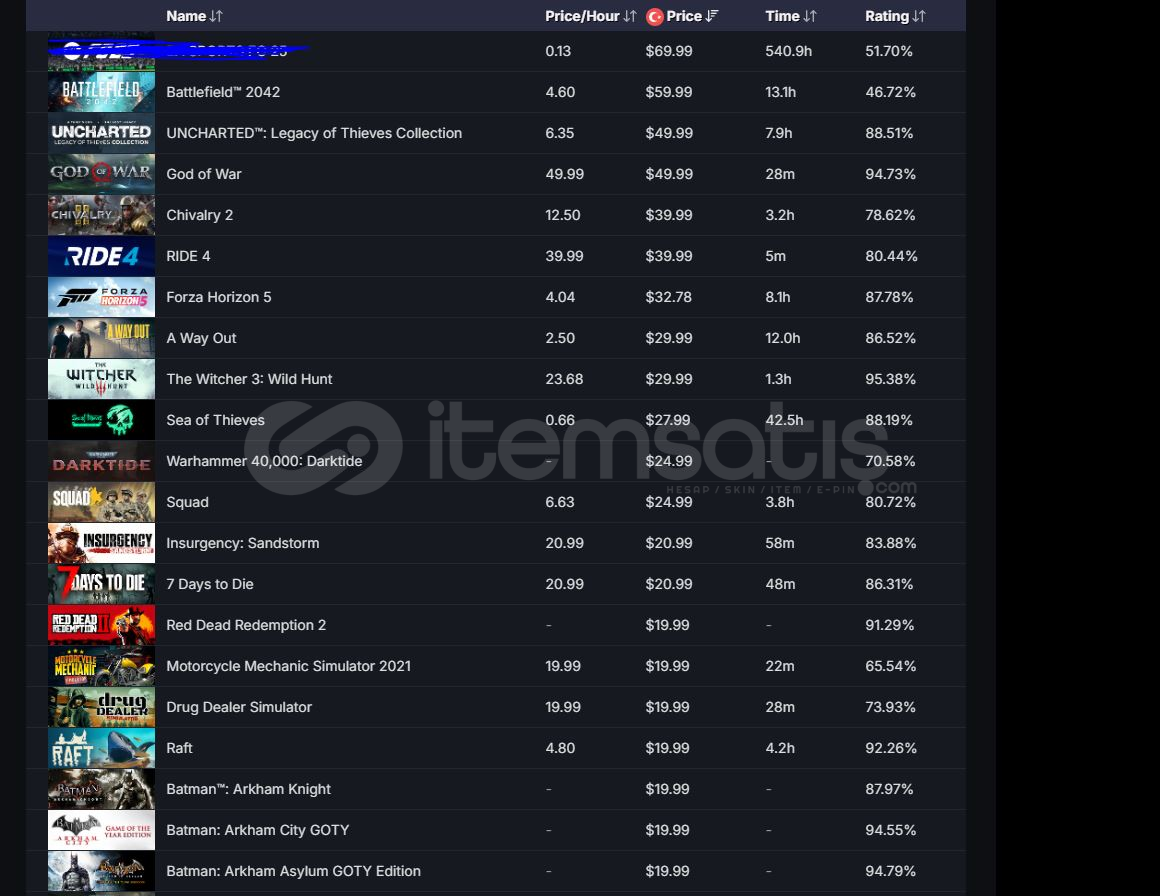1160x896 pixels.
Task: Click the Raft game cover thumbnail
Action: [x=101, y=748]
